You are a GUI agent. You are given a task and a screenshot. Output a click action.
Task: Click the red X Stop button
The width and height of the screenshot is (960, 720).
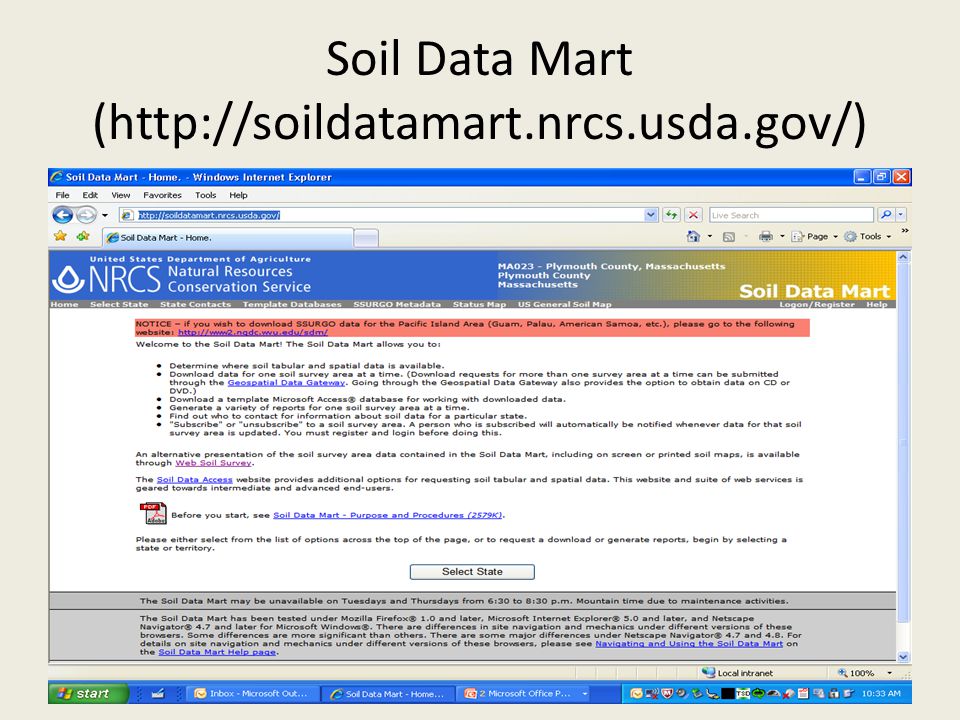693,215
